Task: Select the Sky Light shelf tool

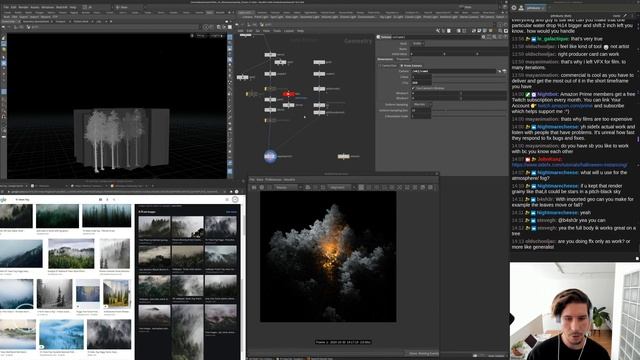Action: pos(385,17)
